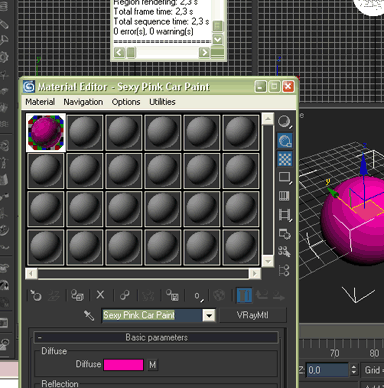Click the pink Diffuse color swatch
The image size is (384, 388).
[x=124, y=364]
